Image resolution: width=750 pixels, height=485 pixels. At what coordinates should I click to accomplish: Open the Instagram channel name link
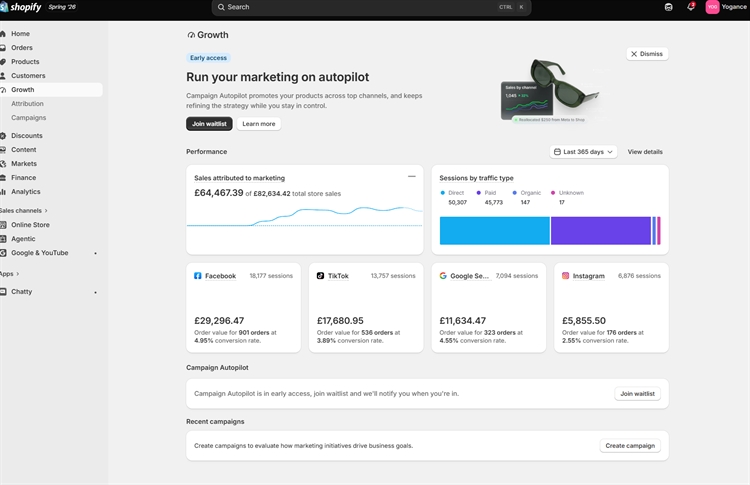pos(588,276)
